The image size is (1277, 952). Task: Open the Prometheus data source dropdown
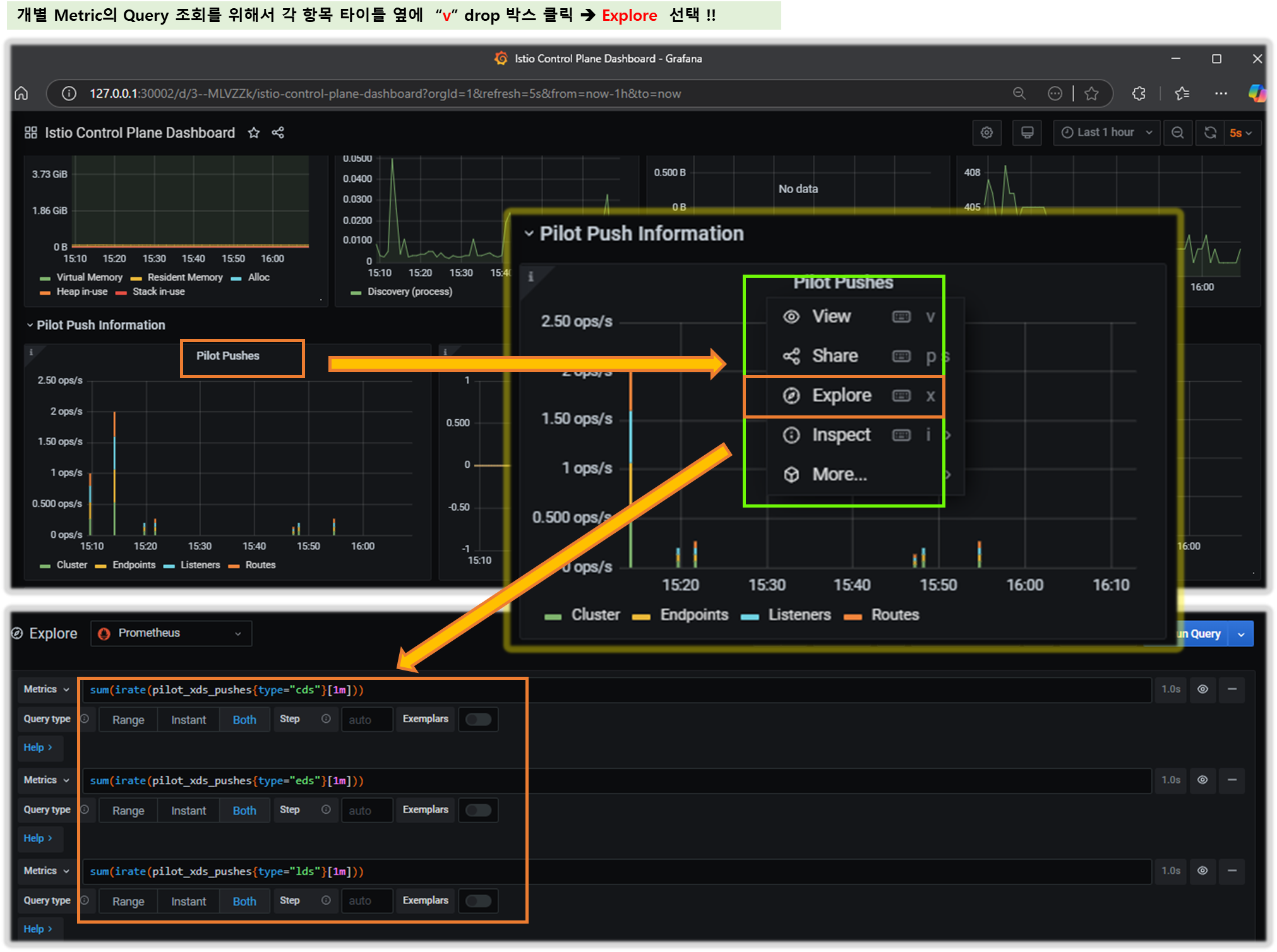(x=171, y=633)
